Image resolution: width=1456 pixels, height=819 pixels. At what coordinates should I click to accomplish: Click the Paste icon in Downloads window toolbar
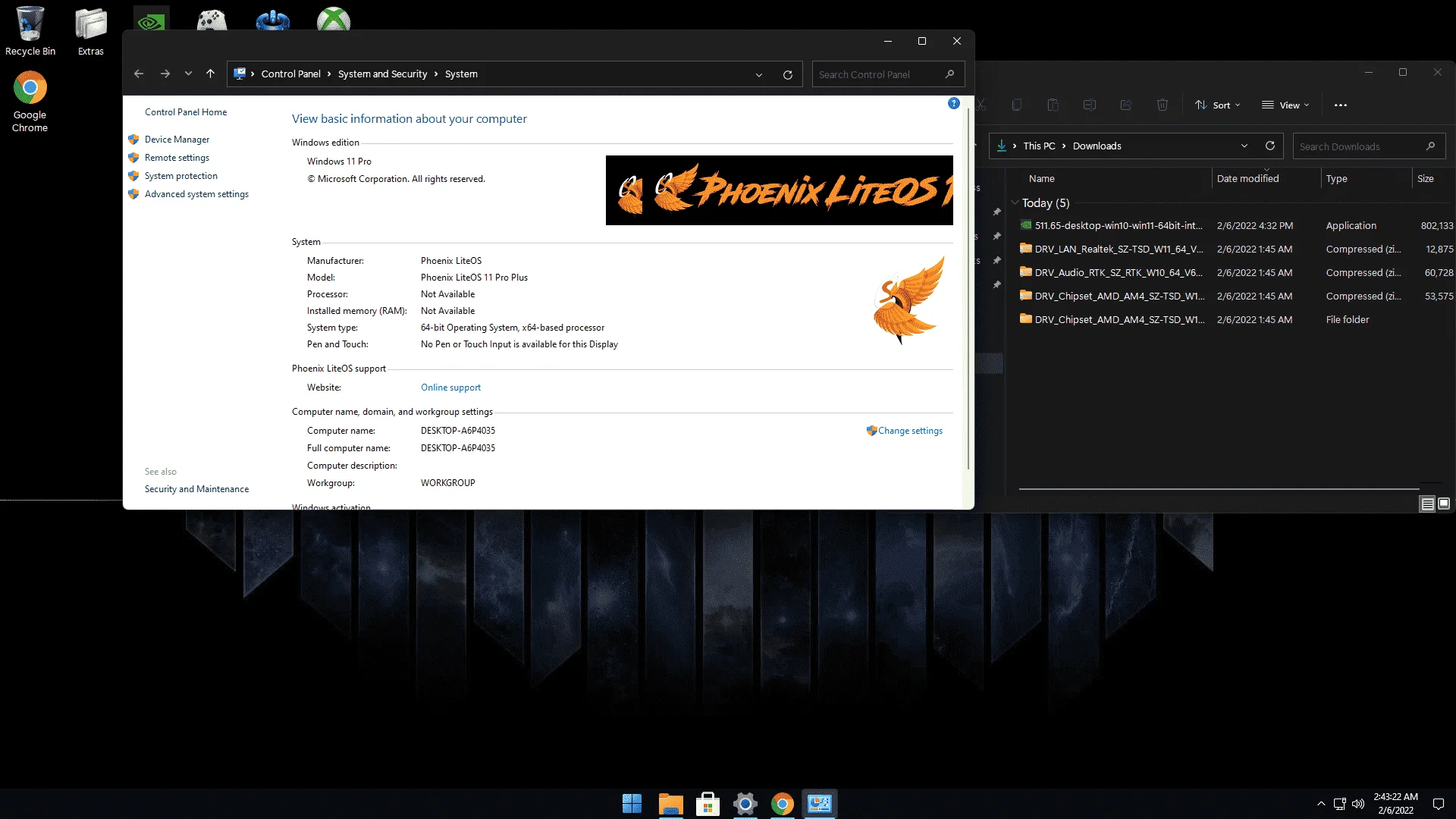pyautogui.click(x=1053, y=105)
